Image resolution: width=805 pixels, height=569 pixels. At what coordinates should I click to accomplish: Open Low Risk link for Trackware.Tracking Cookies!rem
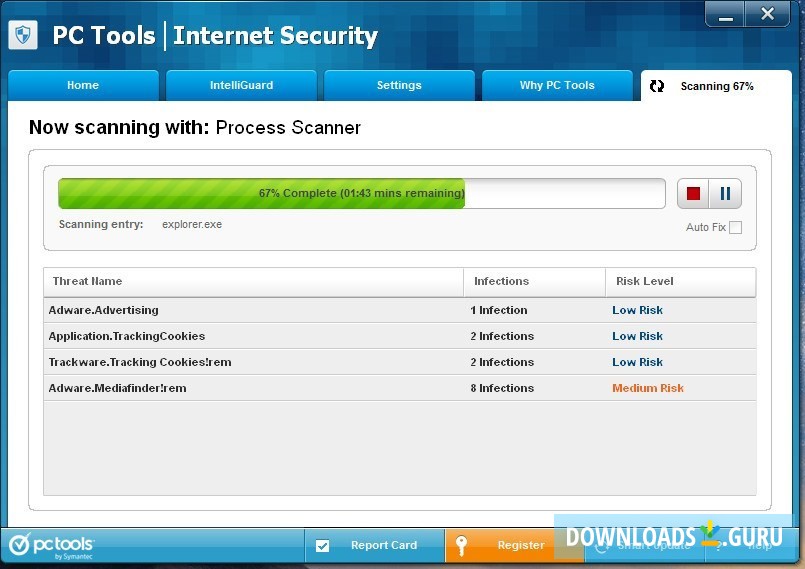click(637, 362)
